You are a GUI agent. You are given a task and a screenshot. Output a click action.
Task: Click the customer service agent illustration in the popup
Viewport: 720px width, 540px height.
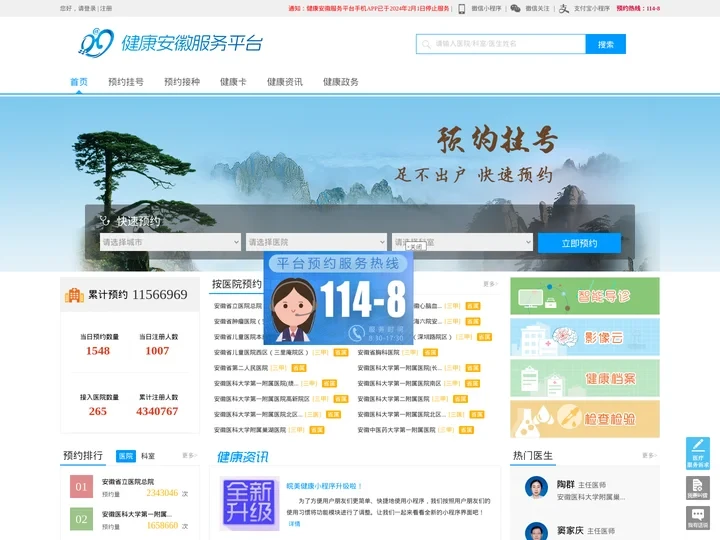(293, 310)
